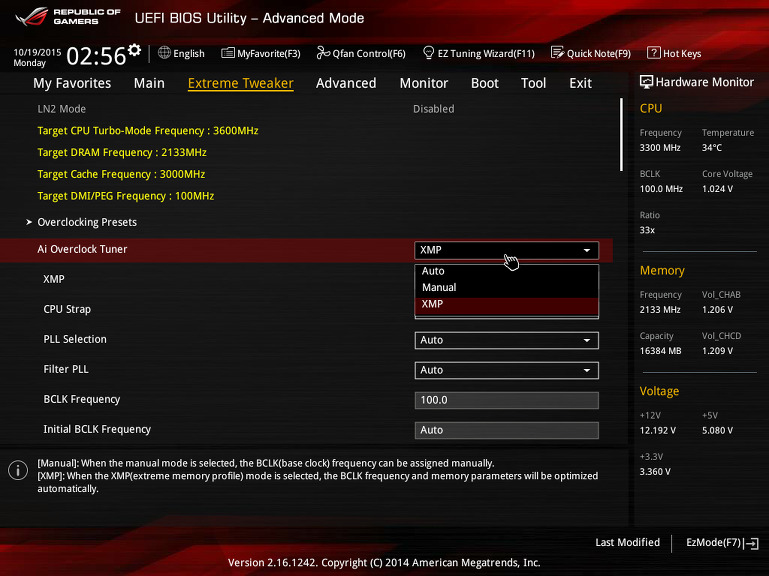Viewport: 769px width, 576px height.
Task: Click the Qfan Control fan icon
Action: [323, 52]
